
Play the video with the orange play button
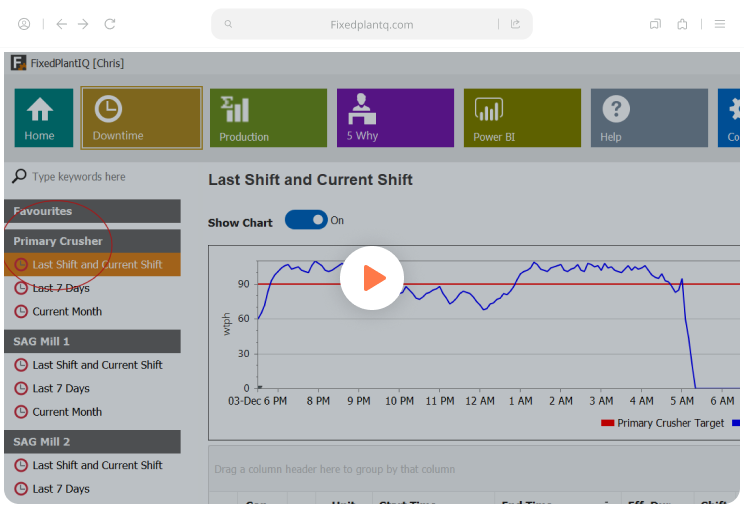pyautogui.click(x=372, y=278)
